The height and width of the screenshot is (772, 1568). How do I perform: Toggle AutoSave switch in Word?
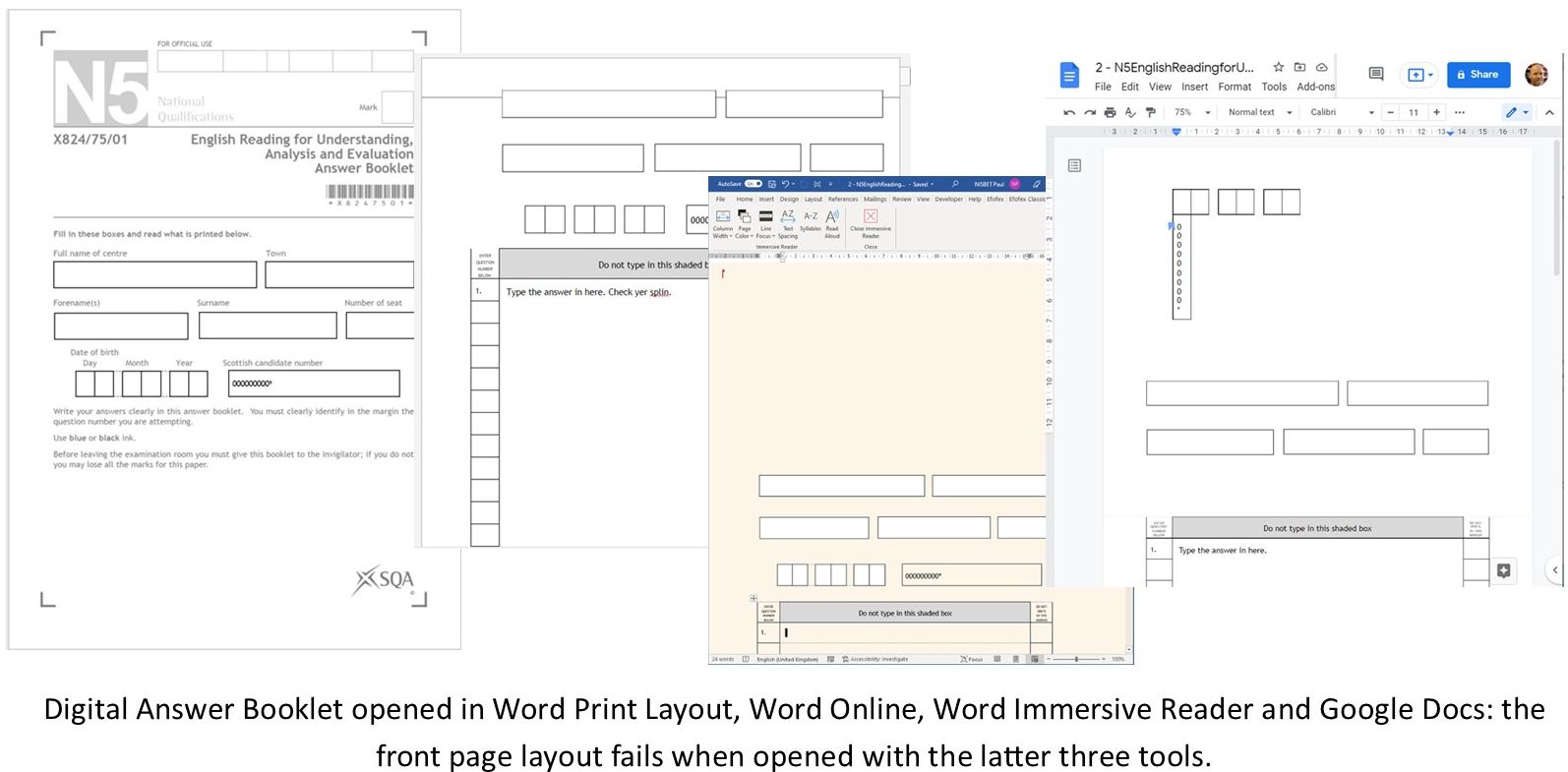[753, 184]
